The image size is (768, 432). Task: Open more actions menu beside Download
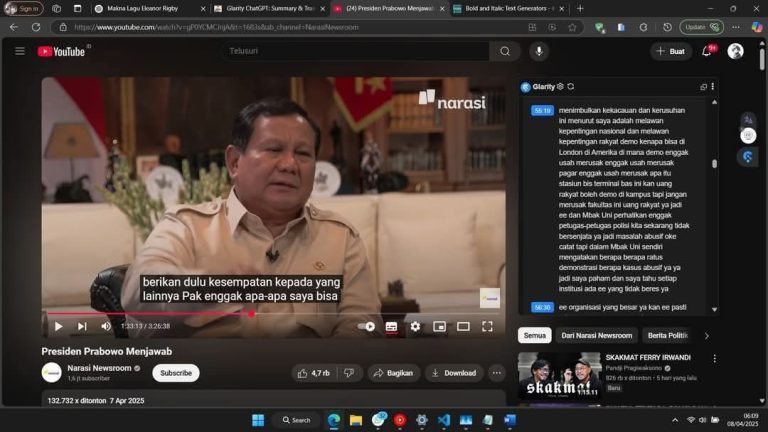[x=496, y=373]
